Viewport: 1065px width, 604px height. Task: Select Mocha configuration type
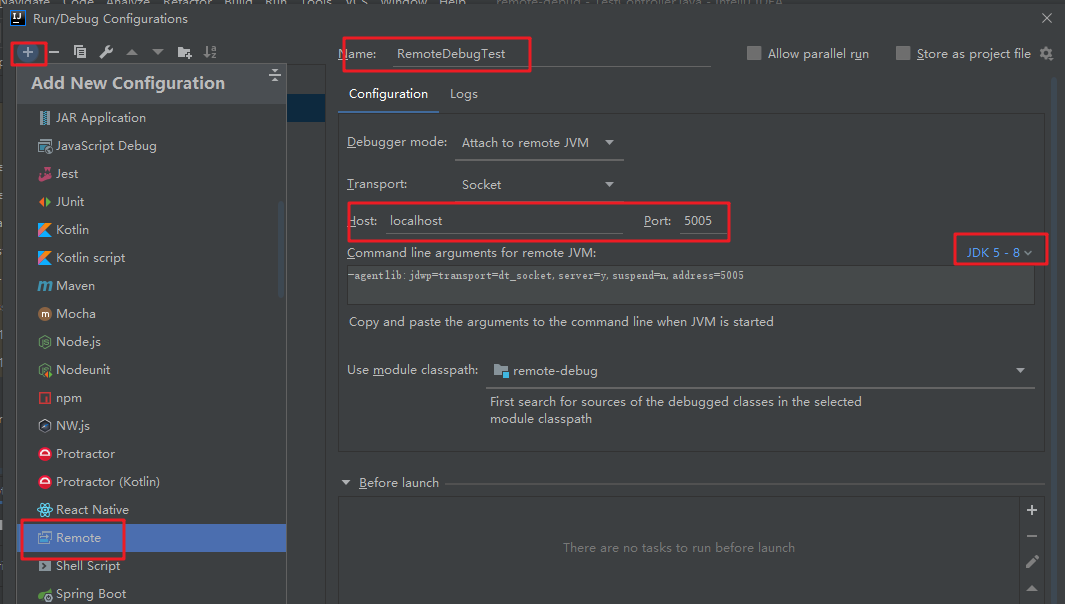151,314
